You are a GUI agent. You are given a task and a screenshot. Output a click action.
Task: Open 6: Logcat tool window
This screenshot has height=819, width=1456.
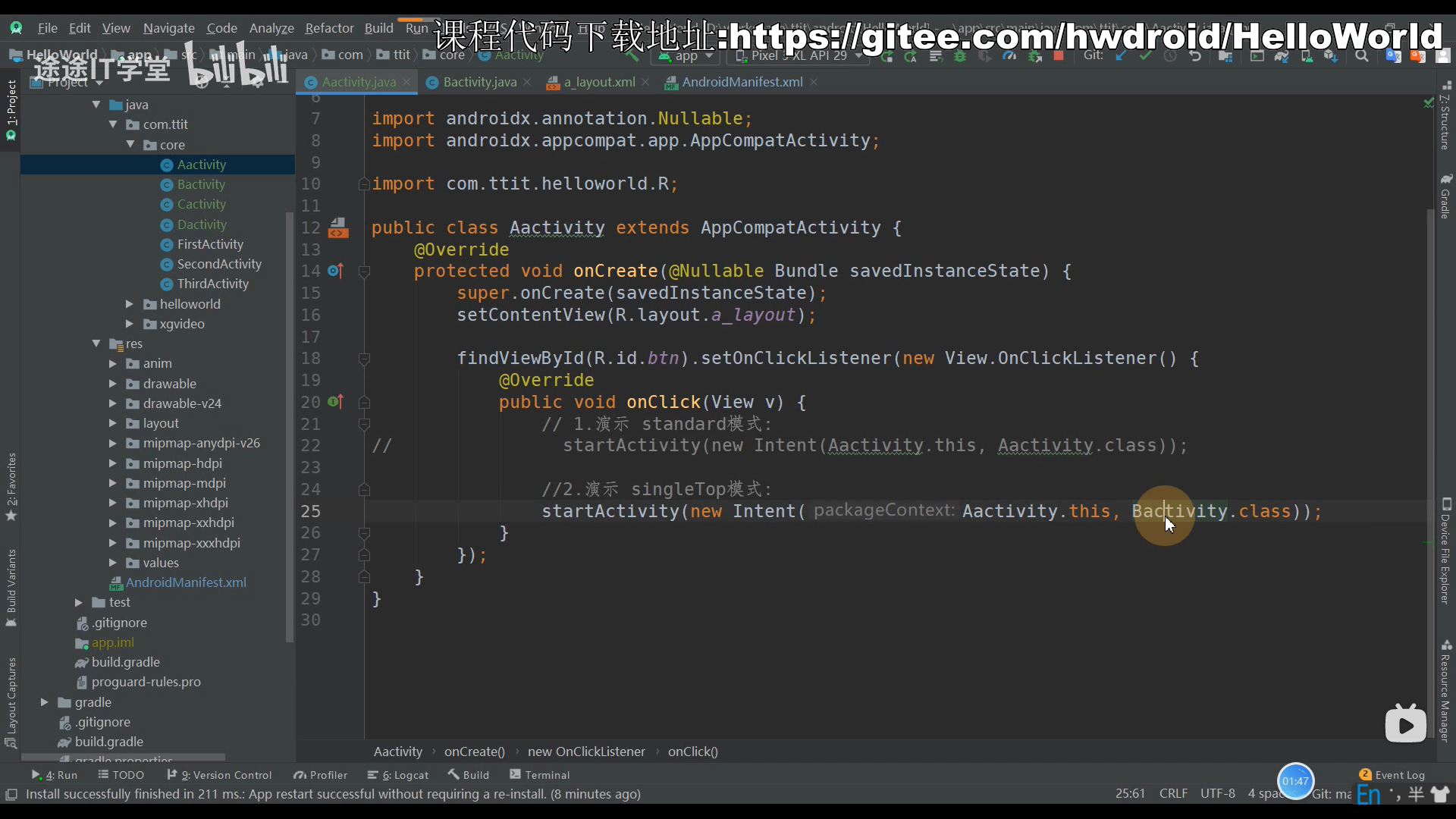398,775
